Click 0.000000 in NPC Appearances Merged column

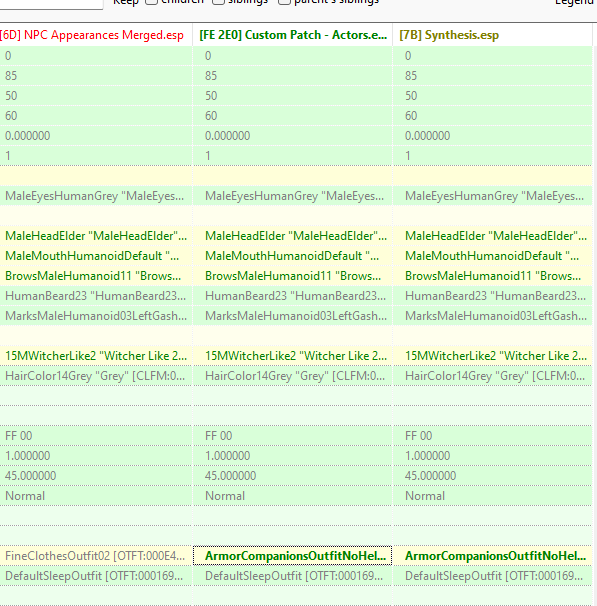point(96,136)
